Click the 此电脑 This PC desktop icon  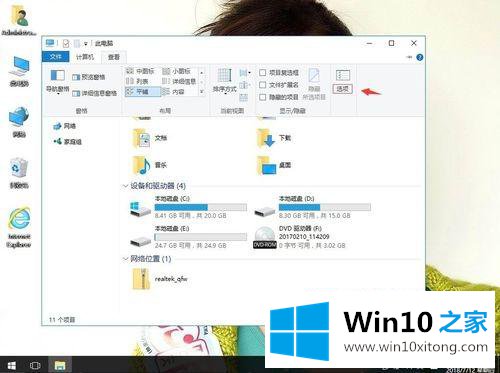pos(19,71)
